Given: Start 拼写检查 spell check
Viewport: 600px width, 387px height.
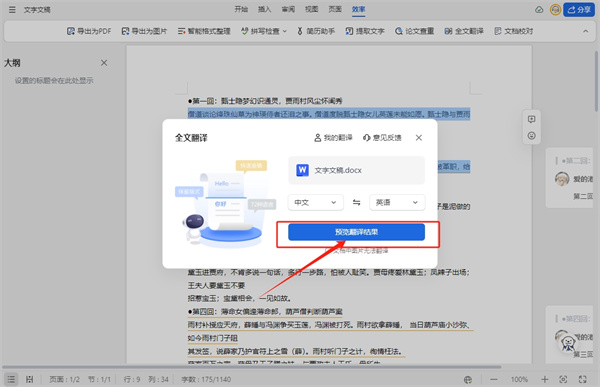Looking at the screenshot, I should coord(261,31).
